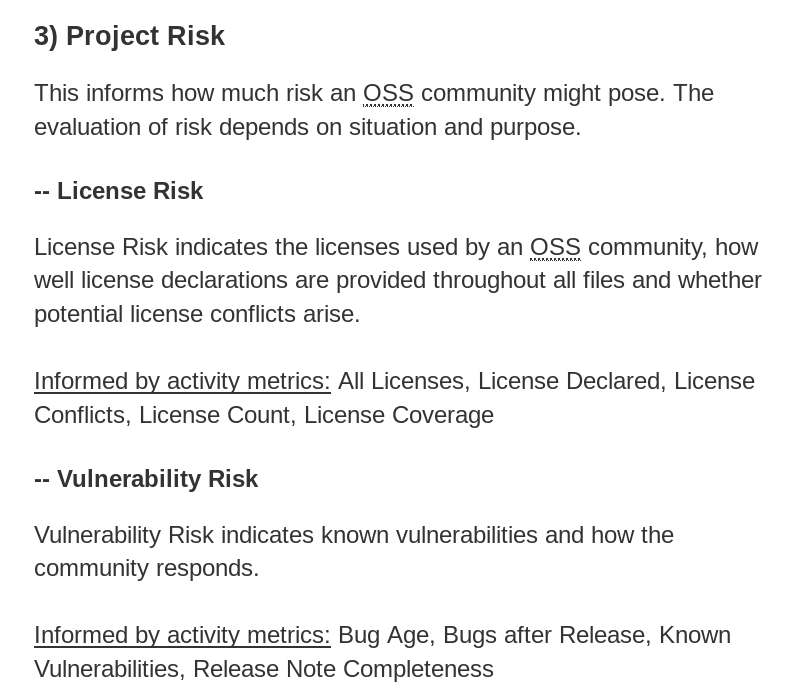785x699 pixels.
Task: Click the "License Count" metric text
Action: (x=214, y=415)
